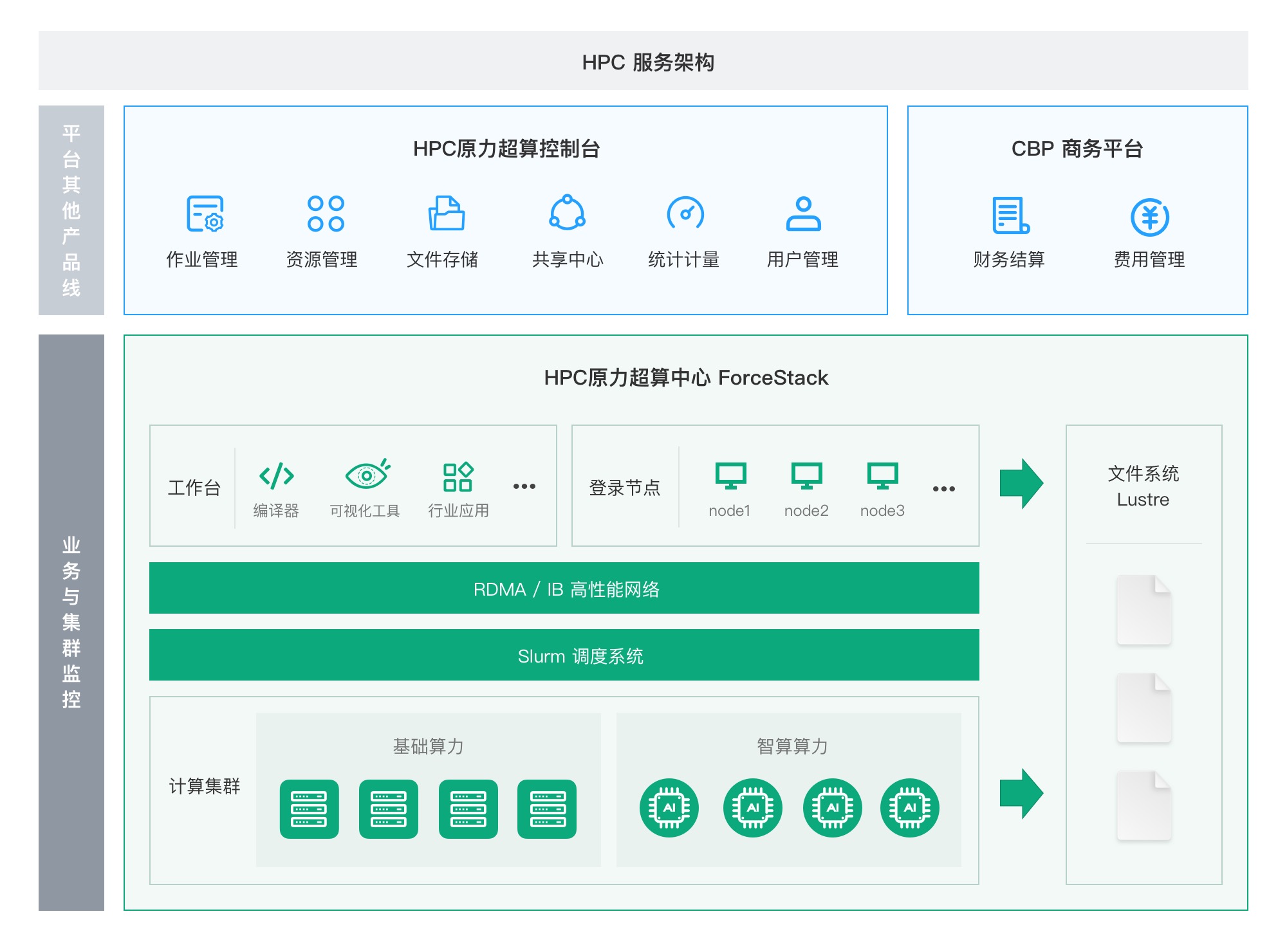Click the node3 monitor icon

click(x=883, y=476)
